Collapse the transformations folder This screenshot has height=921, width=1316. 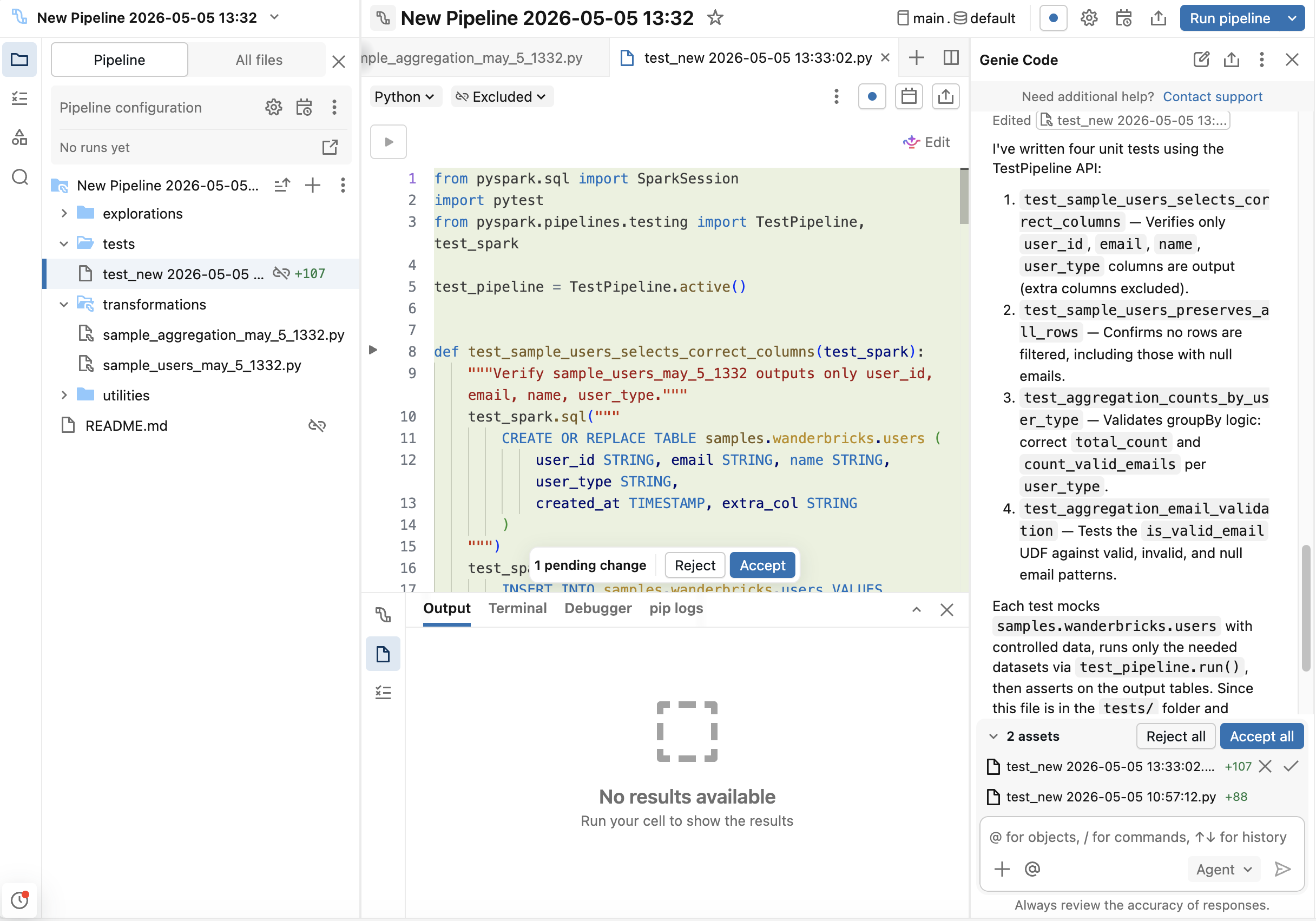pyautogui.click(x=64, y=304)
